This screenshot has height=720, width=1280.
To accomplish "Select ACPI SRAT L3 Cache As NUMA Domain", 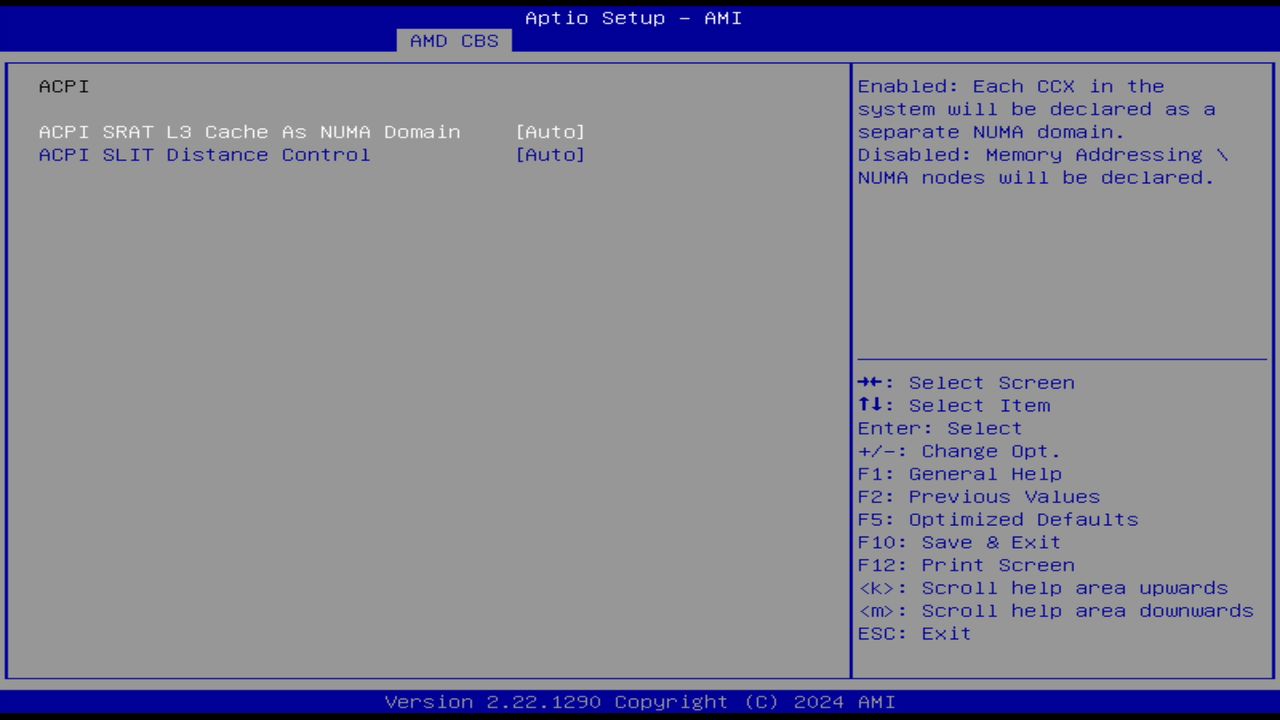I will [250, 132].
